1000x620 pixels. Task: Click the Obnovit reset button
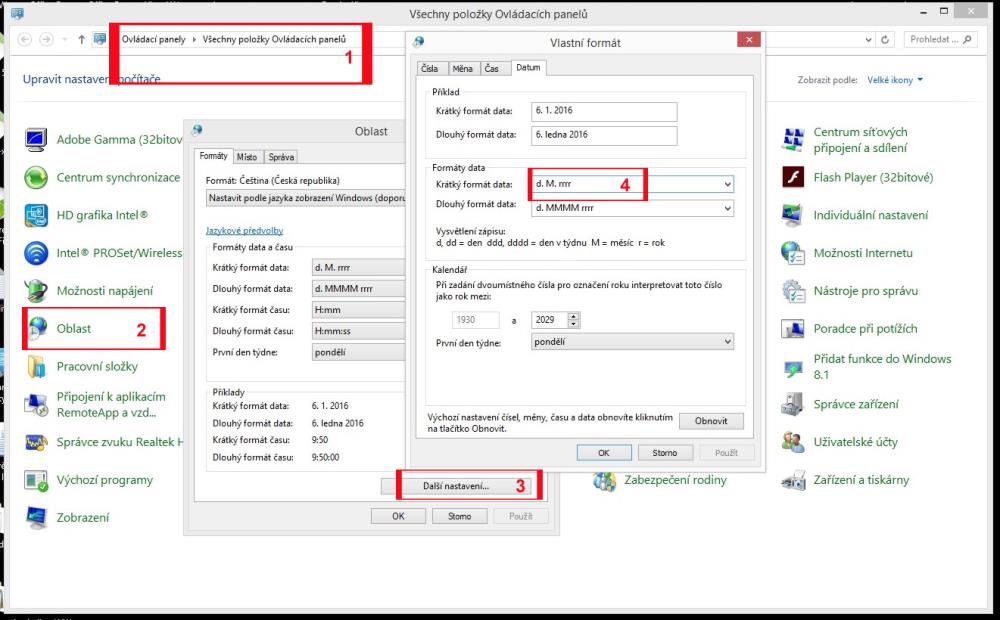pos(711,421)
